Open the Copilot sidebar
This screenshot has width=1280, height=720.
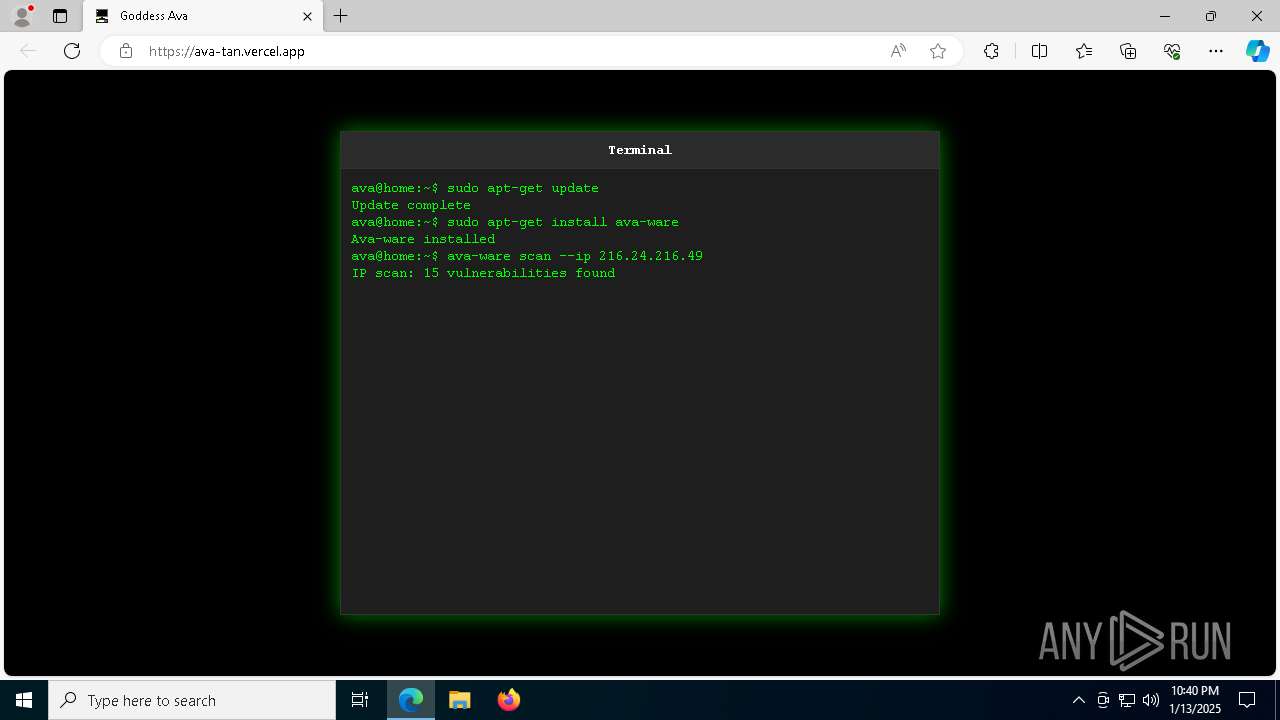tap(1258, 51)
